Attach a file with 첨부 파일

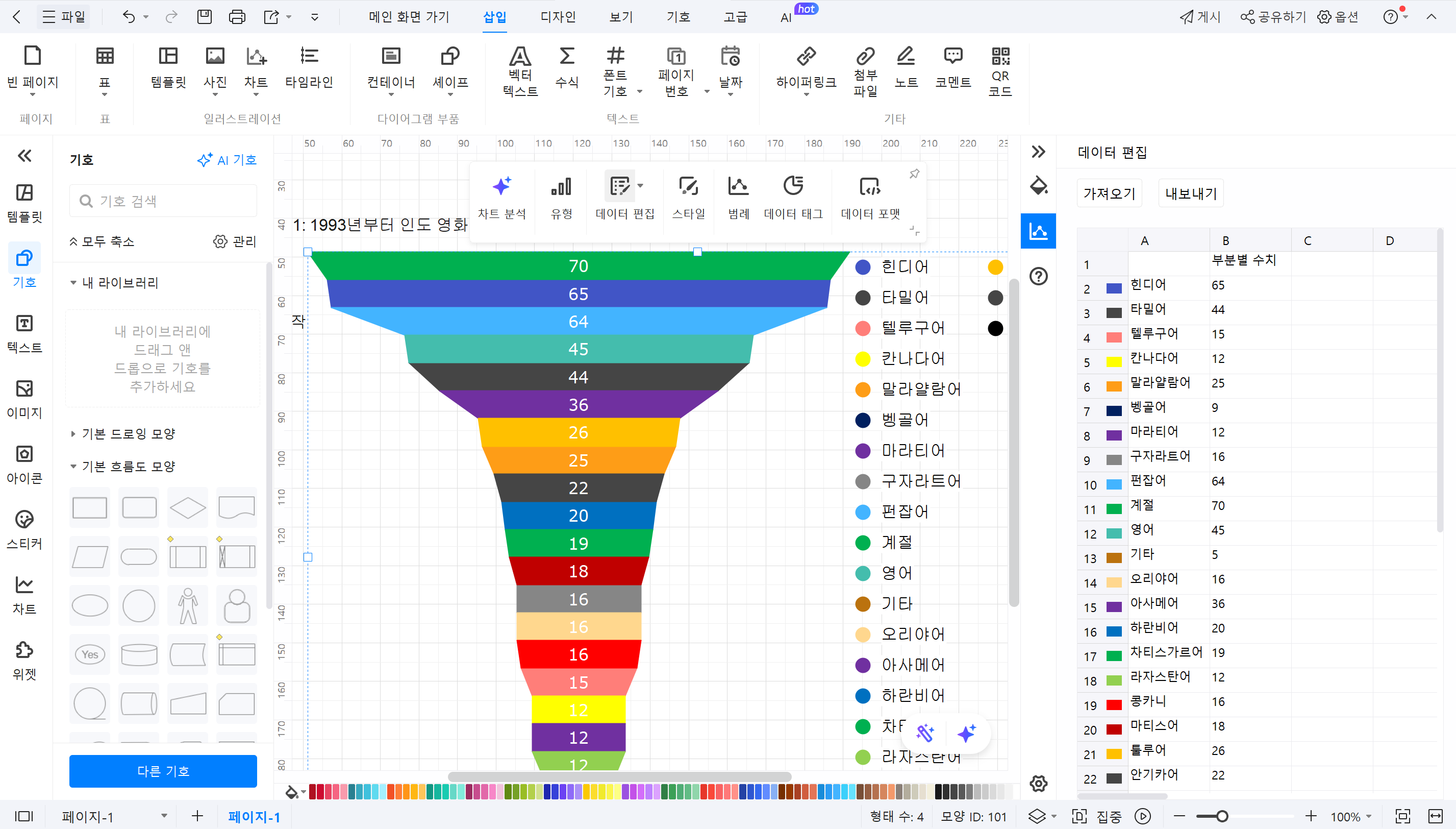(865, 71)
